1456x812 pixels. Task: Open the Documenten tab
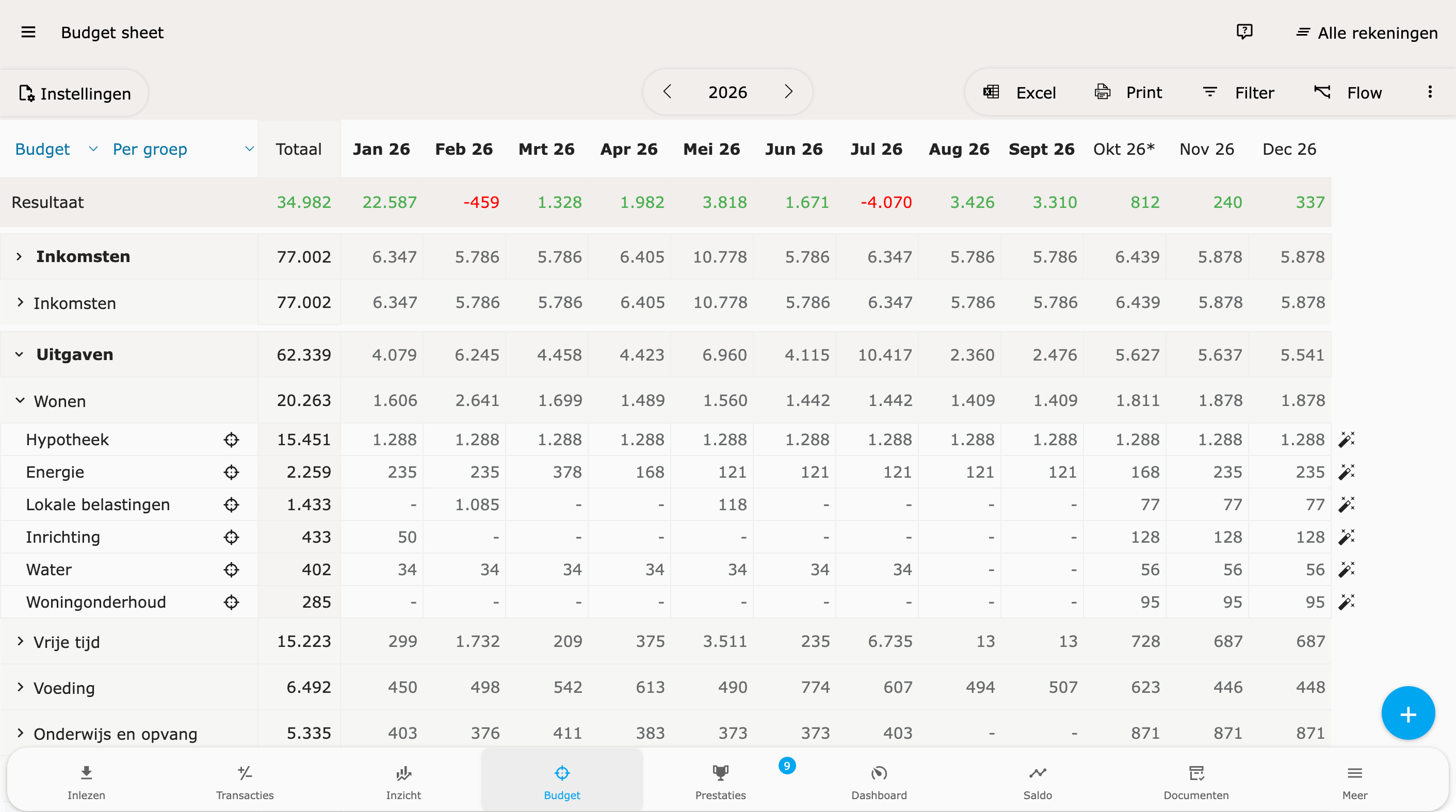click(x=1196, y=782)
